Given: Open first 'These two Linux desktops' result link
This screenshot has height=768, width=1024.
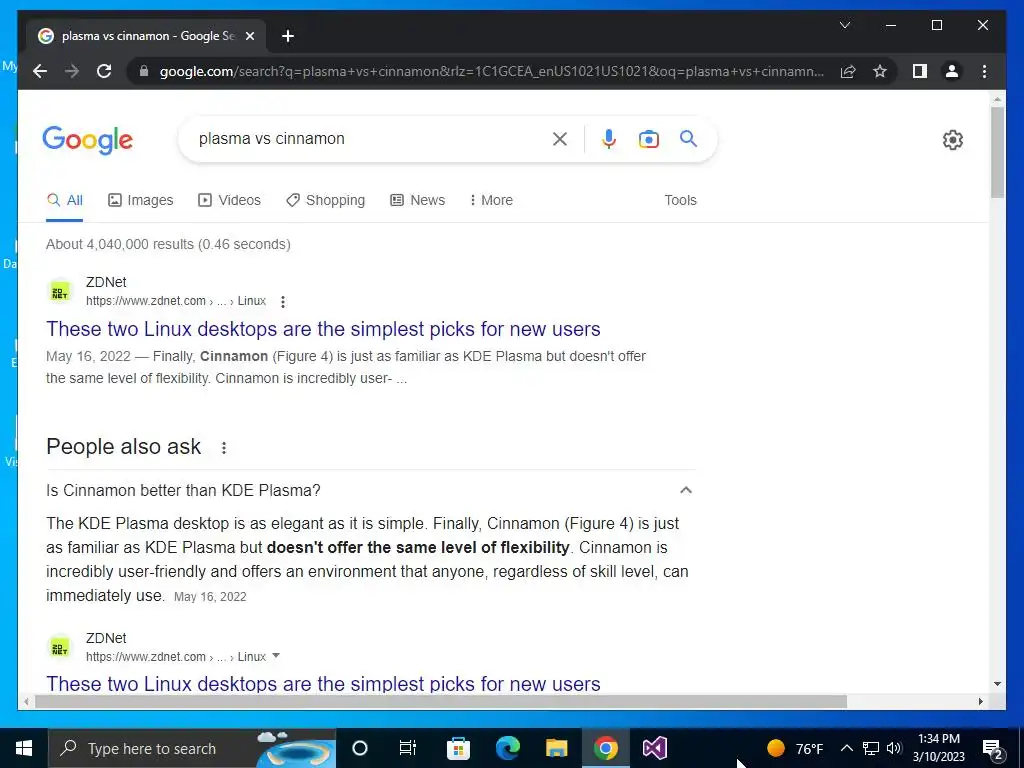Looking at the screenshot, I should 323,329.
